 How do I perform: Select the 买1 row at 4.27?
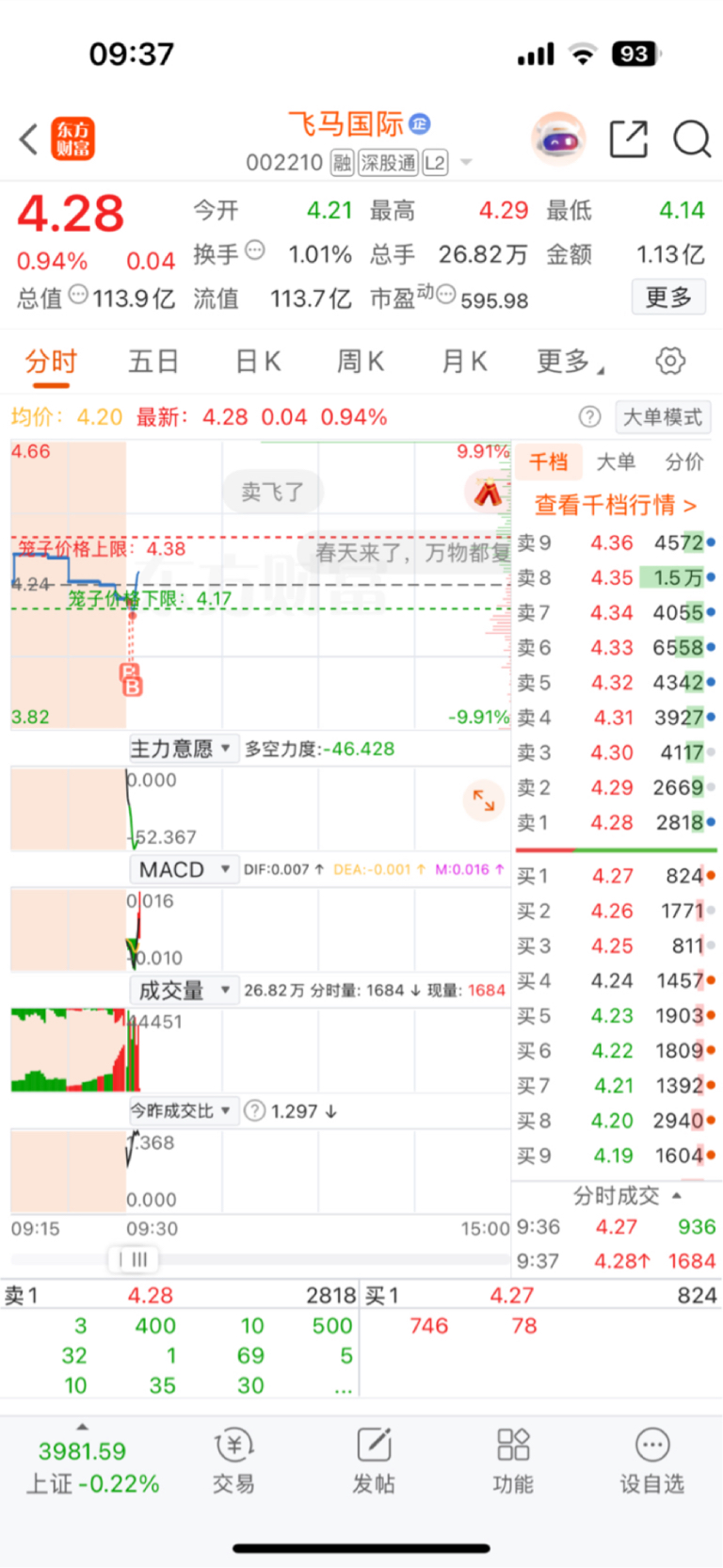[x=616, y=877]
